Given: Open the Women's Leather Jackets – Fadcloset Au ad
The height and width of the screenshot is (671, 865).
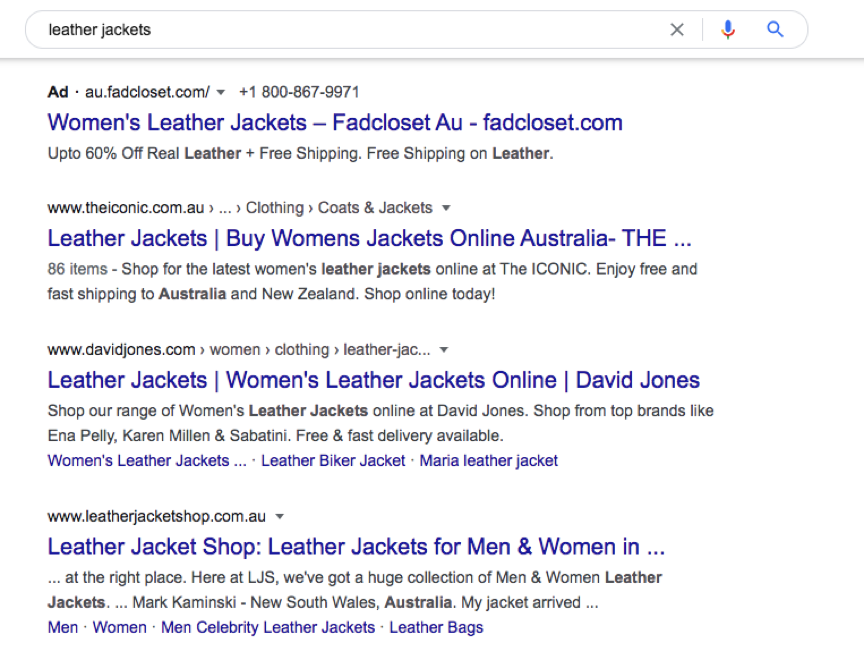Looking at the screenshot, I should coord(335,123).
